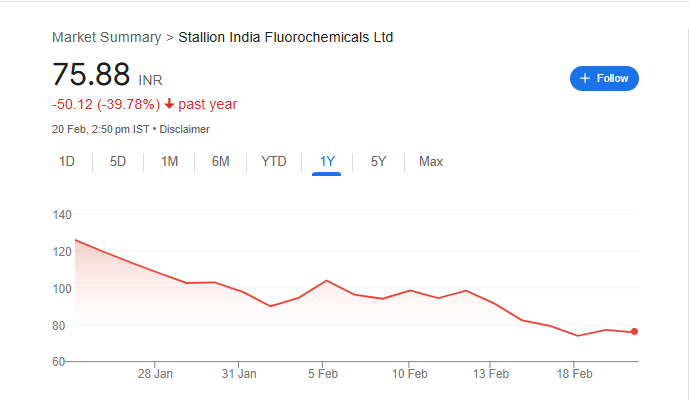Viewport: 689px width, 400px height.
Task: Click the Follow button
Action: (x=604, y=79)
